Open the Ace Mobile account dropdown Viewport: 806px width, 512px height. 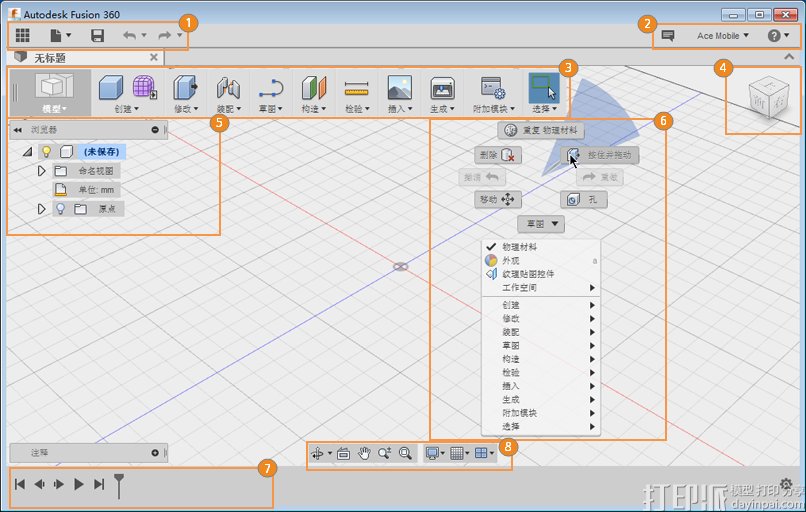click(723, 36)
